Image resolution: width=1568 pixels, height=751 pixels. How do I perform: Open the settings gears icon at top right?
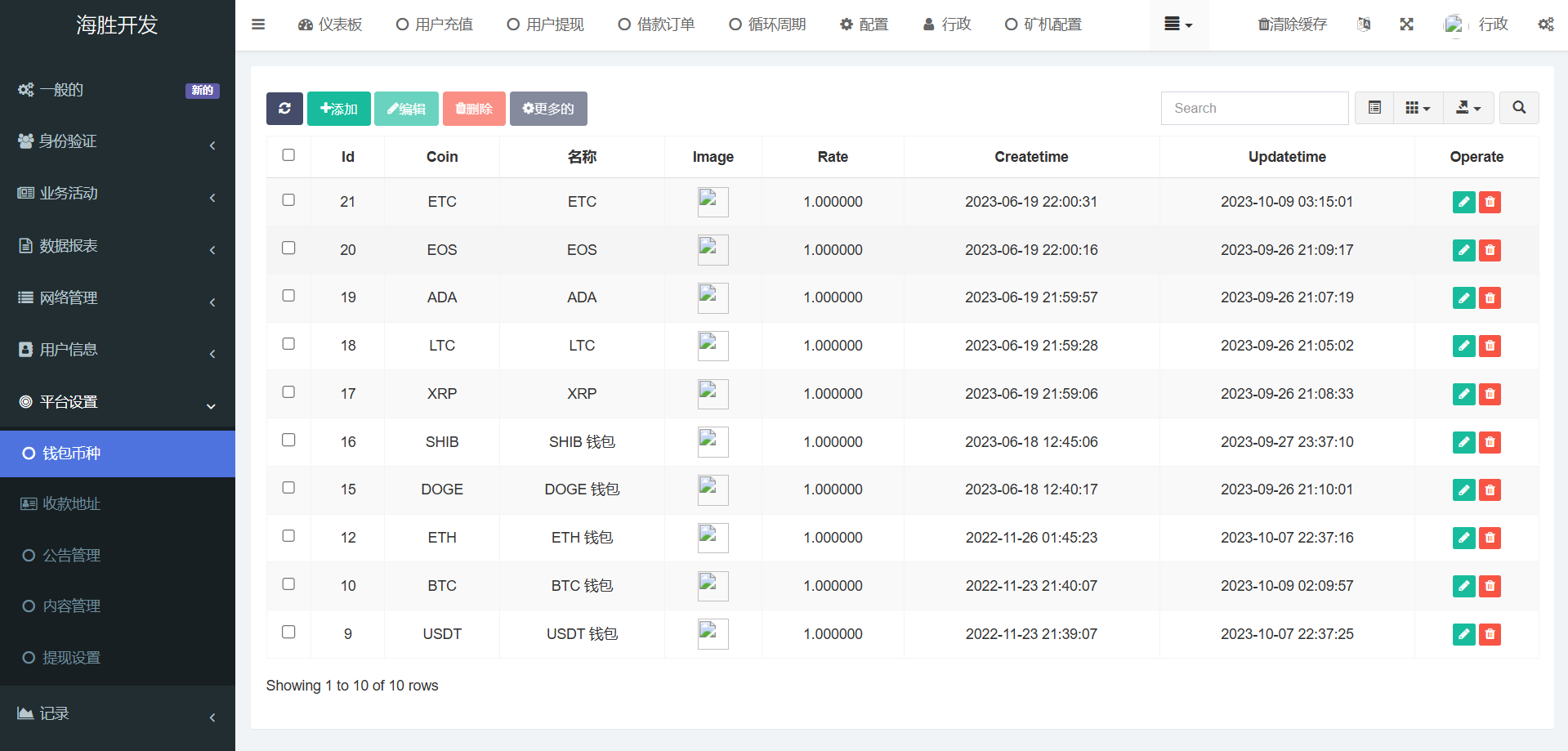(1545, 25)
